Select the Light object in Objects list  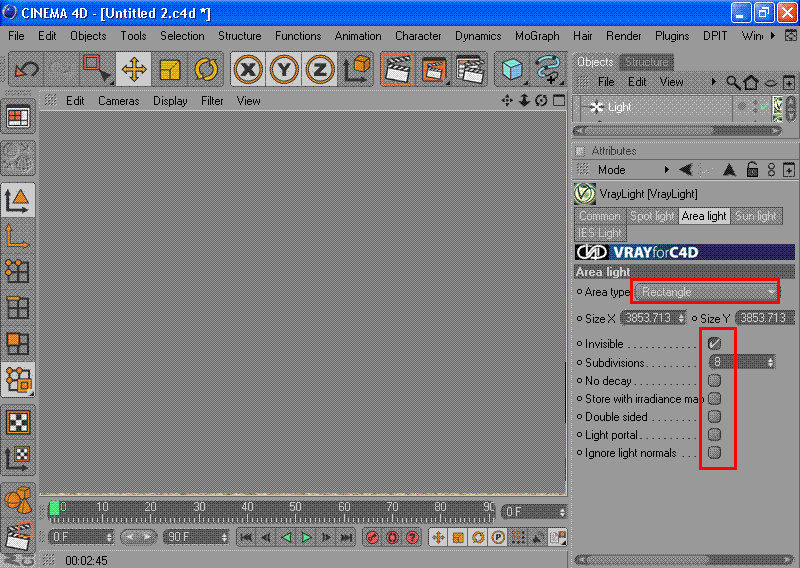[619, 107]
